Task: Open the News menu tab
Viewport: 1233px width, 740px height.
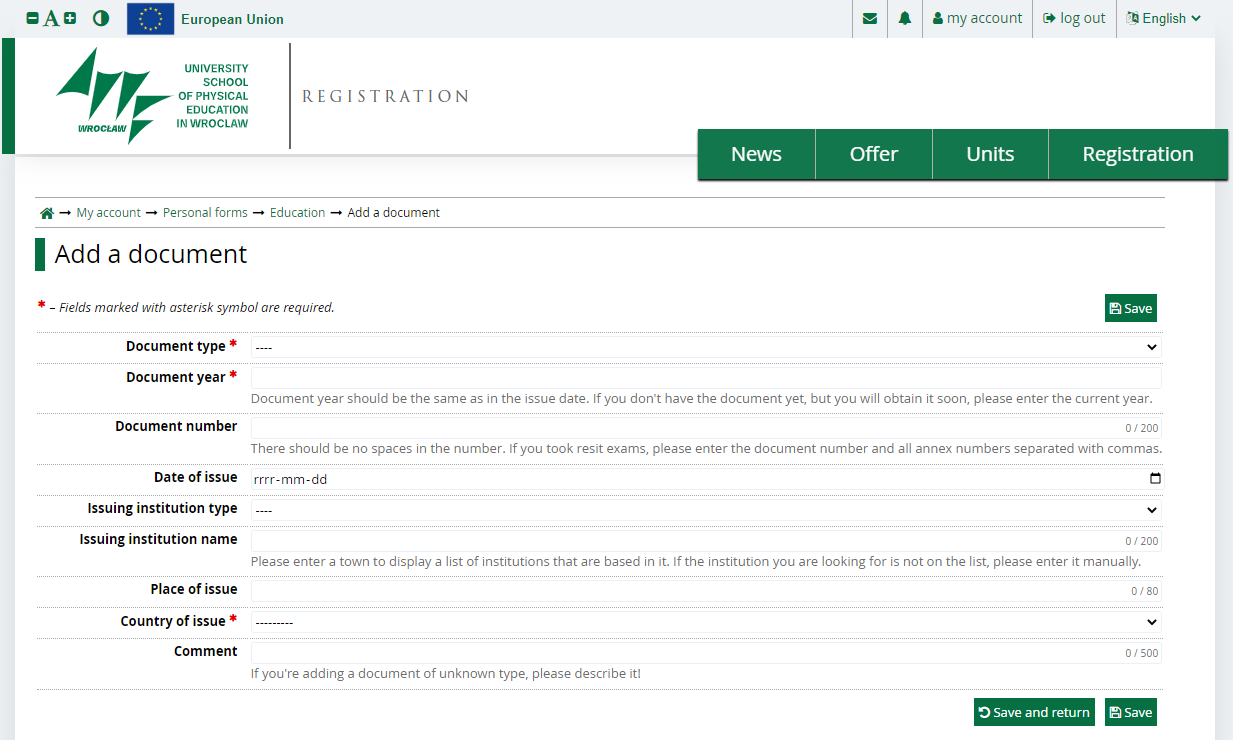Action: [756, 154]
